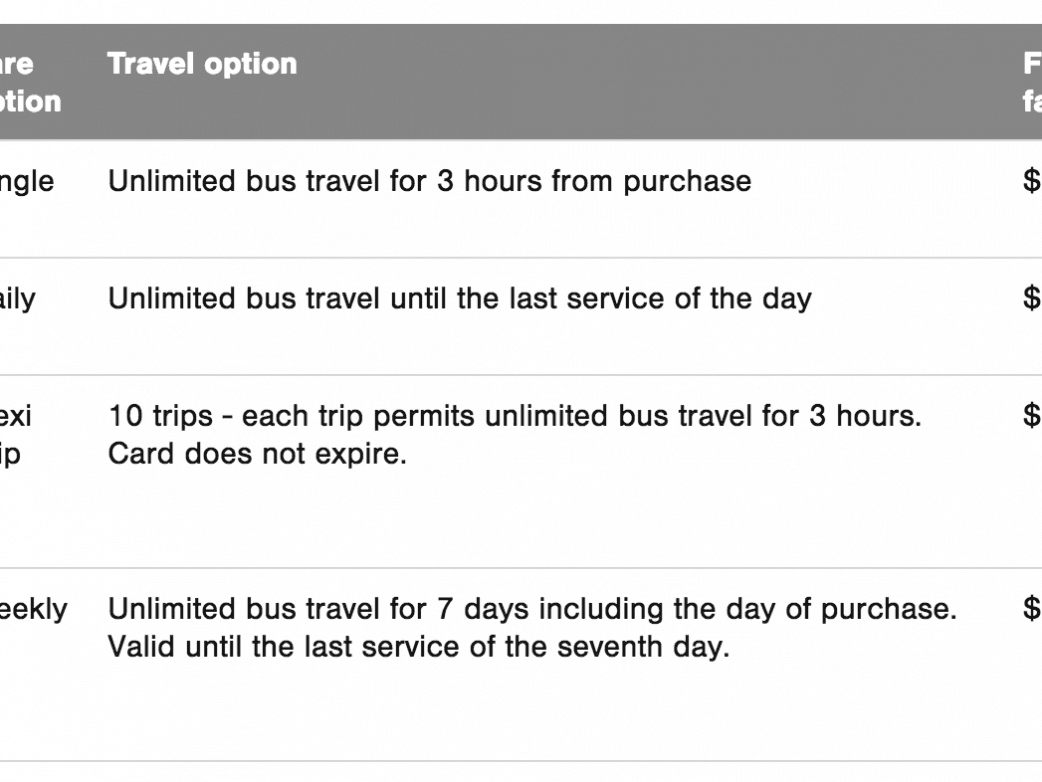
Task: Select the Weekly fare row label
Action: [x=34, y=609]
